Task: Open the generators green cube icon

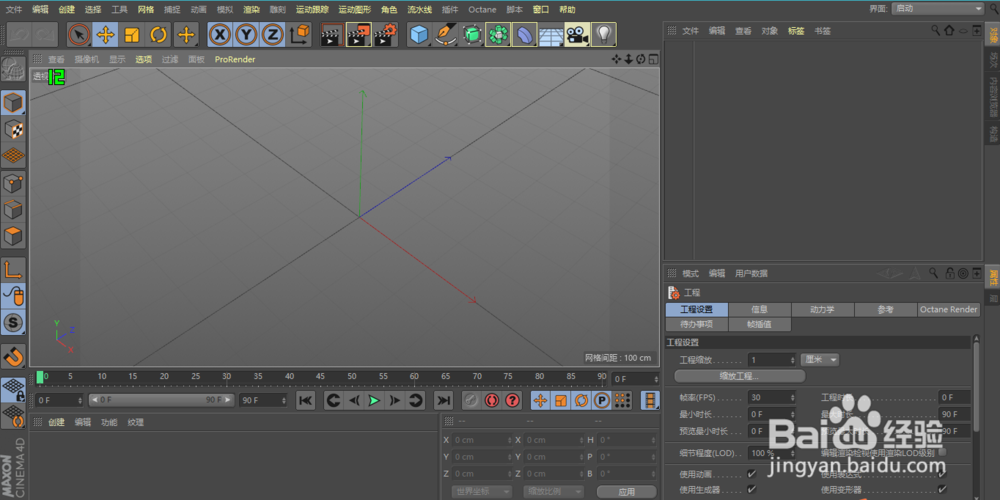Action: click(471, 34)
